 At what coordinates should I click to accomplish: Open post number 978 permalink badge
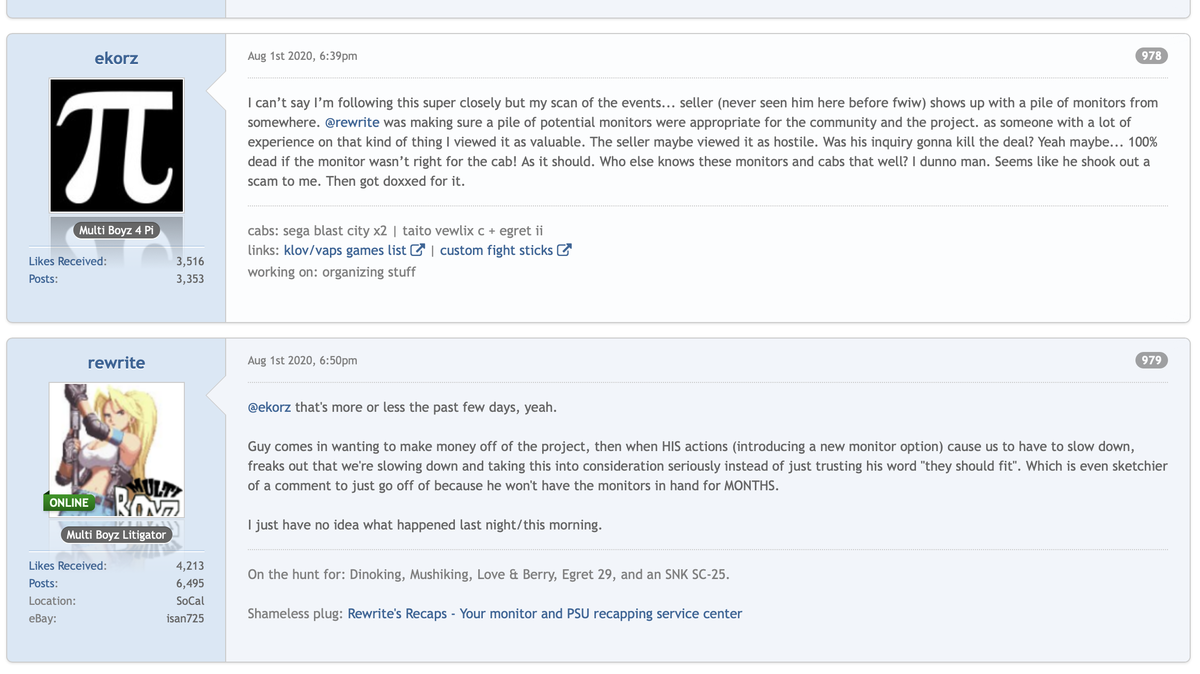click(1152, 56)
